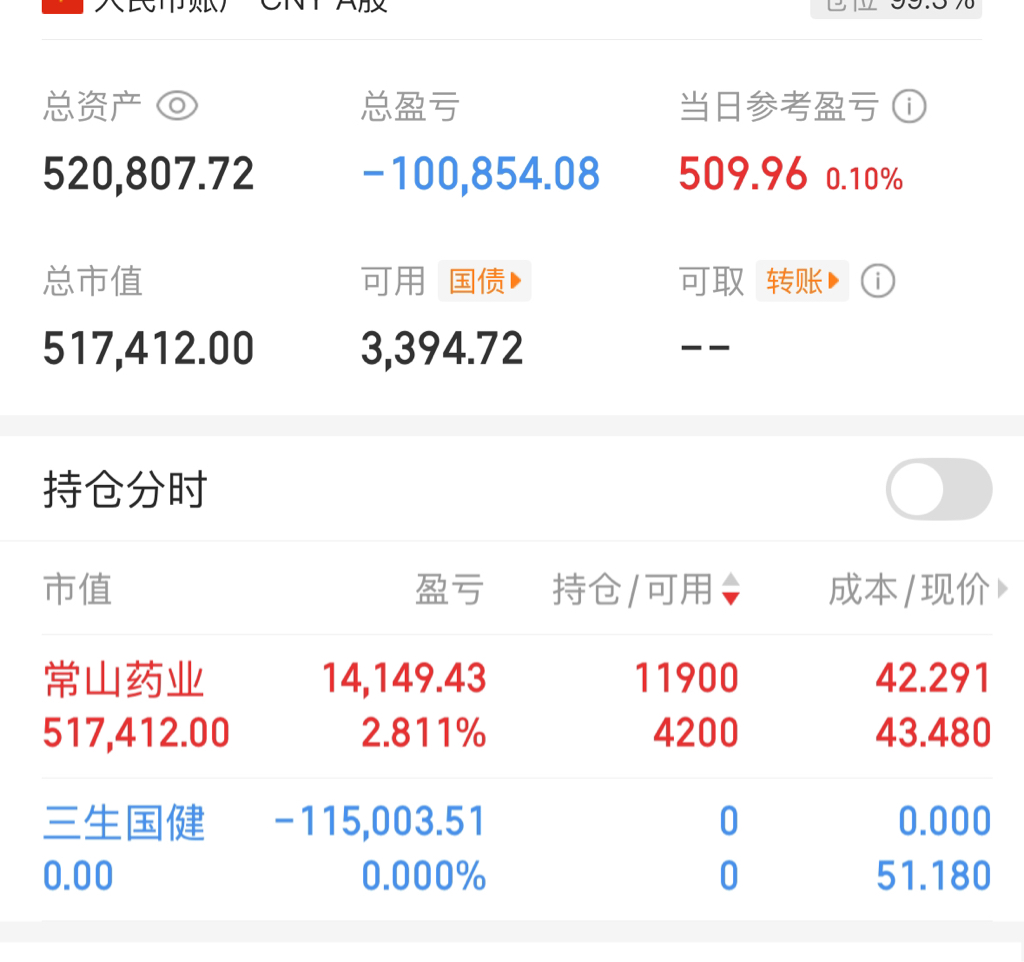Image resolution: width=1024 pixels, height=962 pixels.
Task: Tap daily profit value 509.96
Action: pyautogui.click(x=743, y=174)
